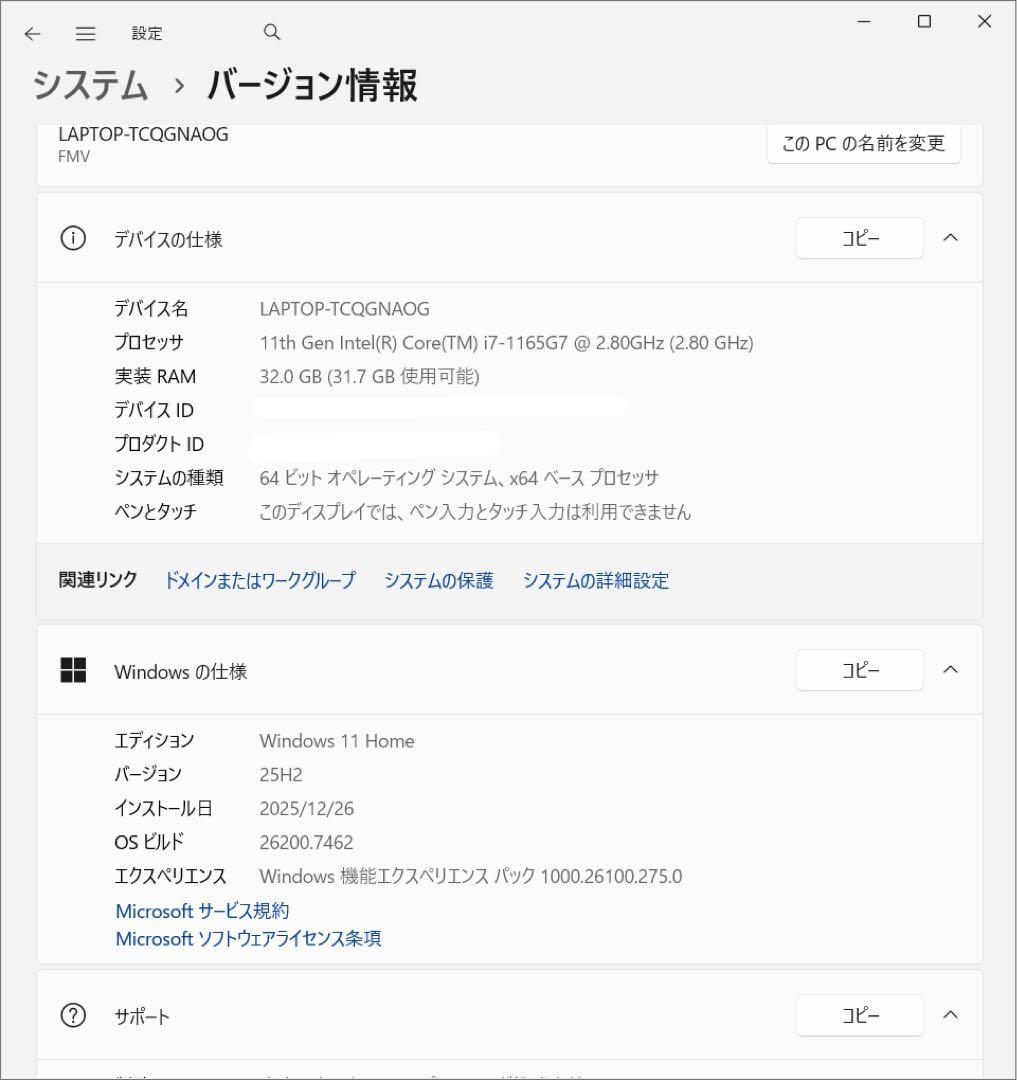Image resolution: width=1017 pixels, height=1080 pixels.
Task: Collapse the Windows の仕様 section
Action: [x=950, y=670]
